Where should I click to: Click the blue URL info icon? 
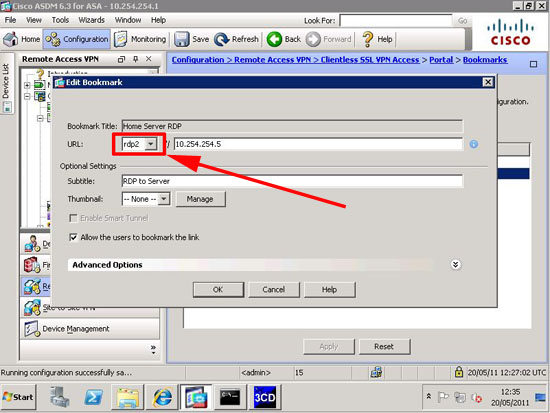(474, 144)
